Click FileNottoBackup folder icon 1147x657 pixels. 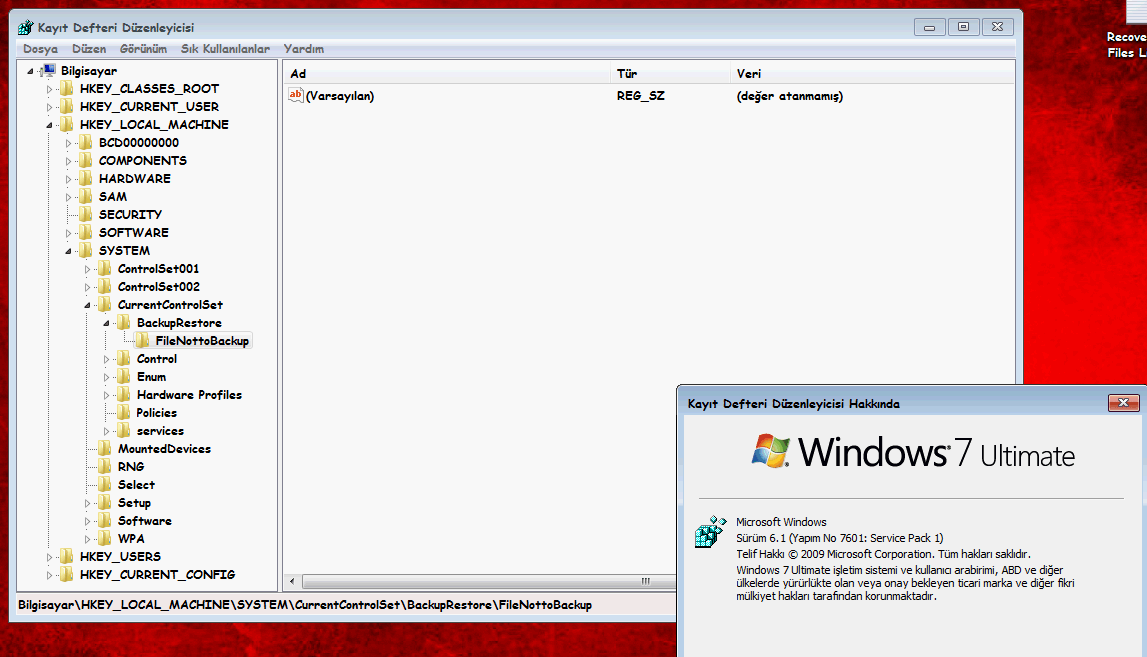[x=143, y=340]
